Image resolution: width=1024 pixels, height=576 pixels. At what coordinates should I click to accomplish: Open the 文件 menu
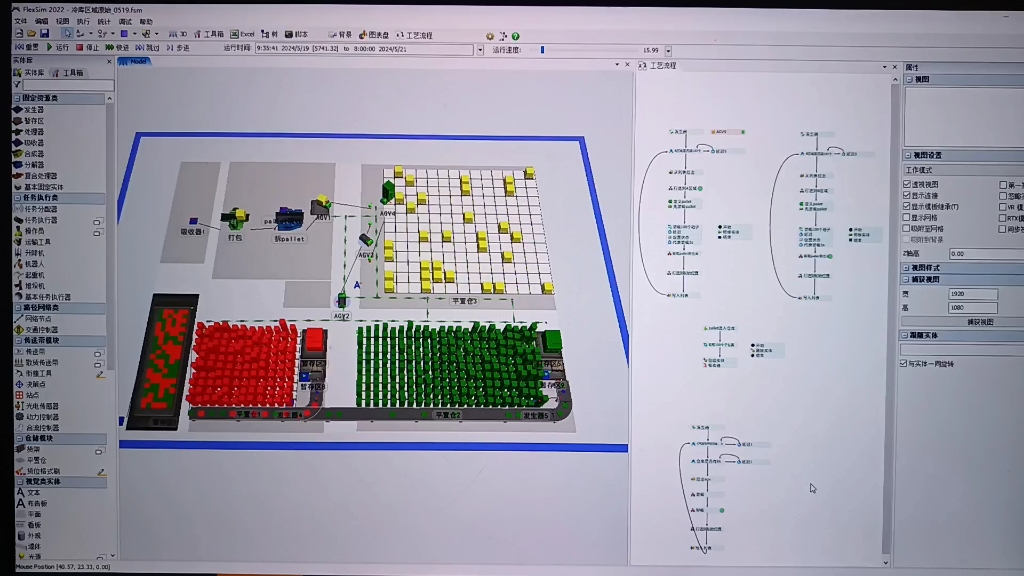(20, 23)
